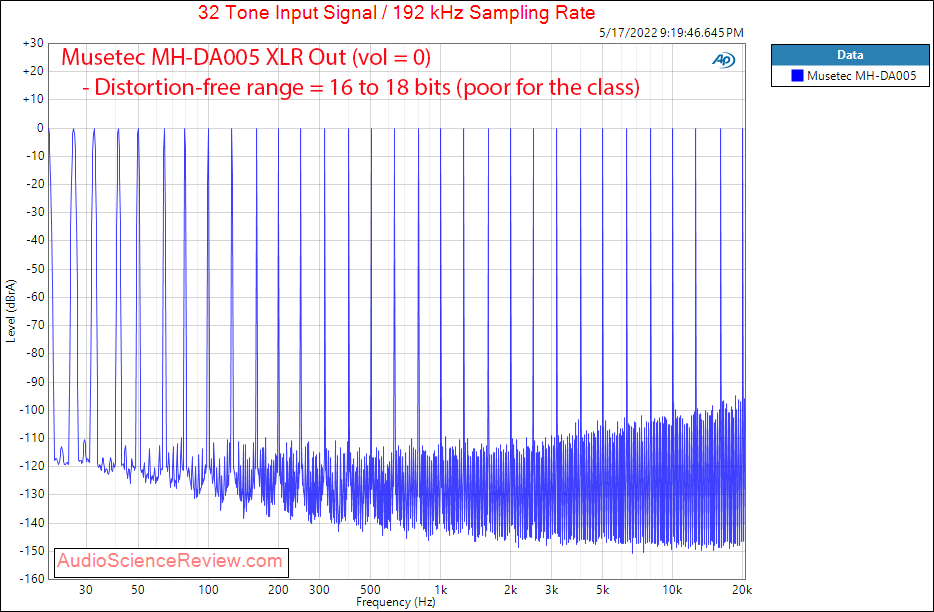Select the Musetec MH-DA005 legend entry label
The image size is (934, 612).
pos(861,76)
